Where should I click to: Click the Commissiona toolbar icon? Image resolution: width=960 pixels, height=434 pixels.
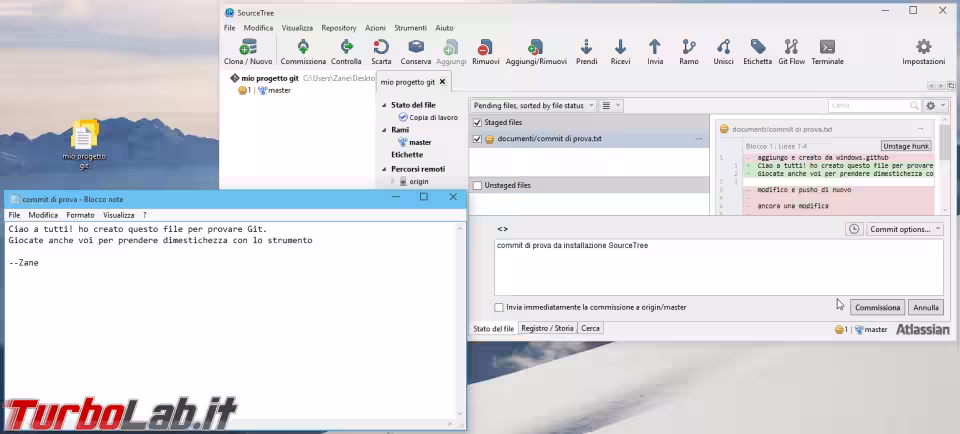tap(302, 47)
